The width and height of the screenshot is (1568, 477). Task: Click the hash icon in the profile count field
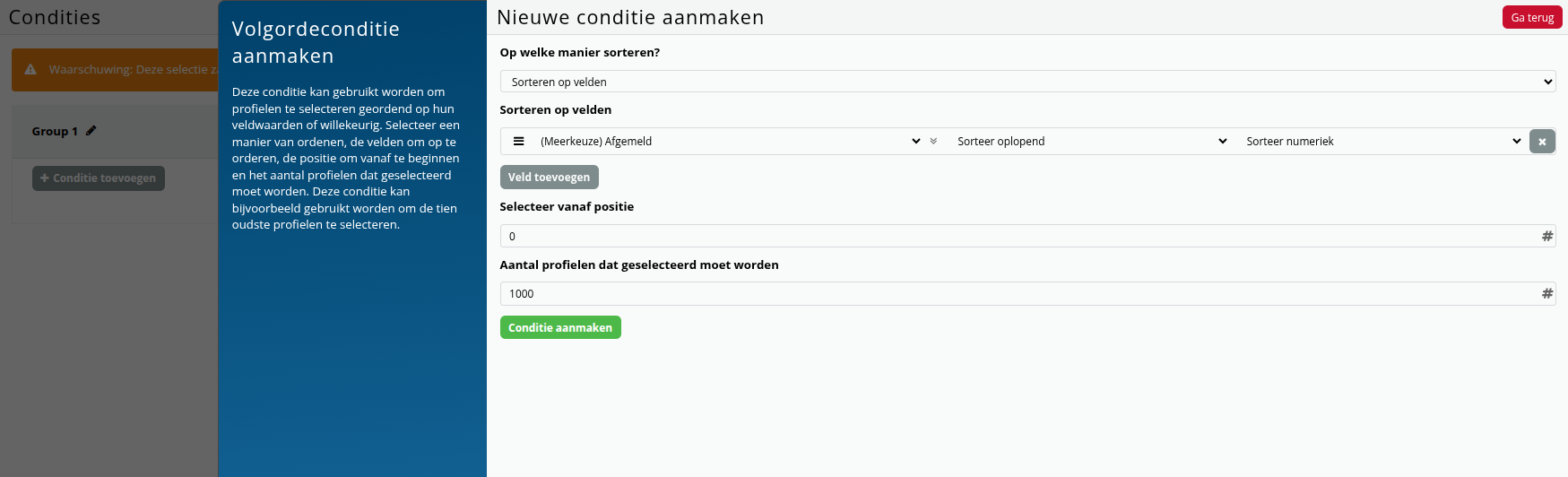tap(1546, 293)
